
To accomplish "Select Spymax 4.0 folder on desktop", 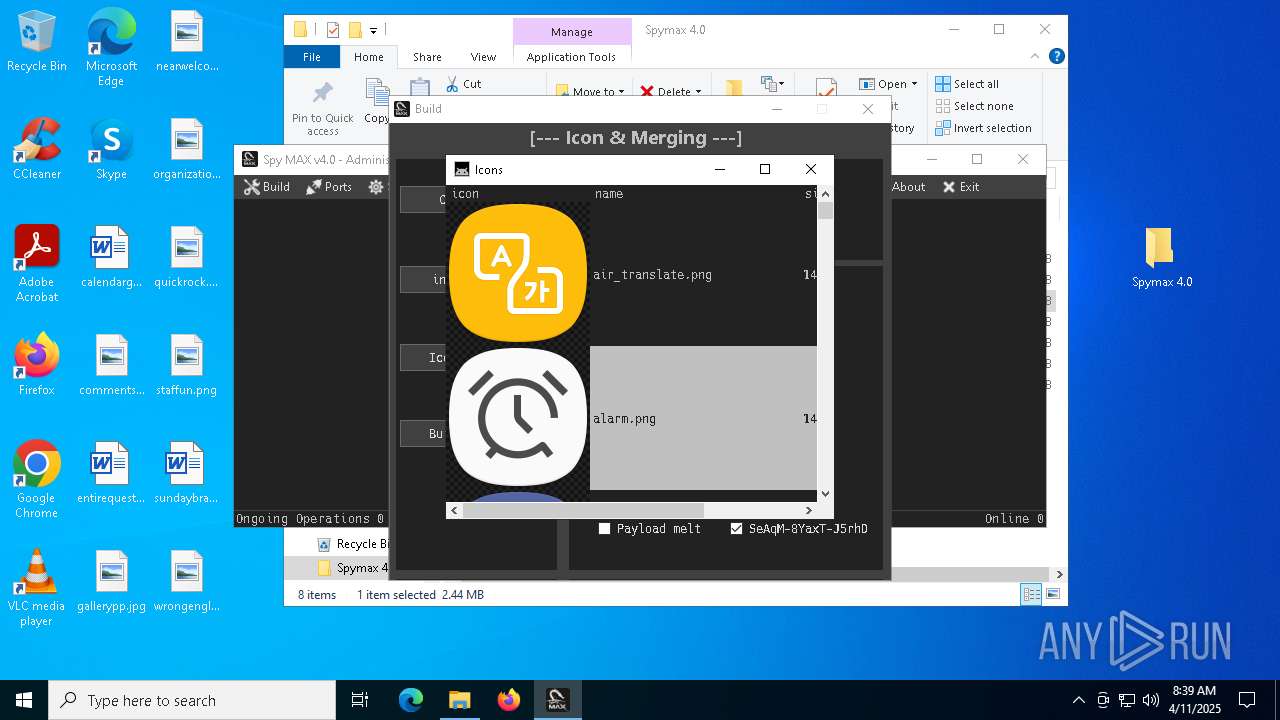I will [1162, 257].
